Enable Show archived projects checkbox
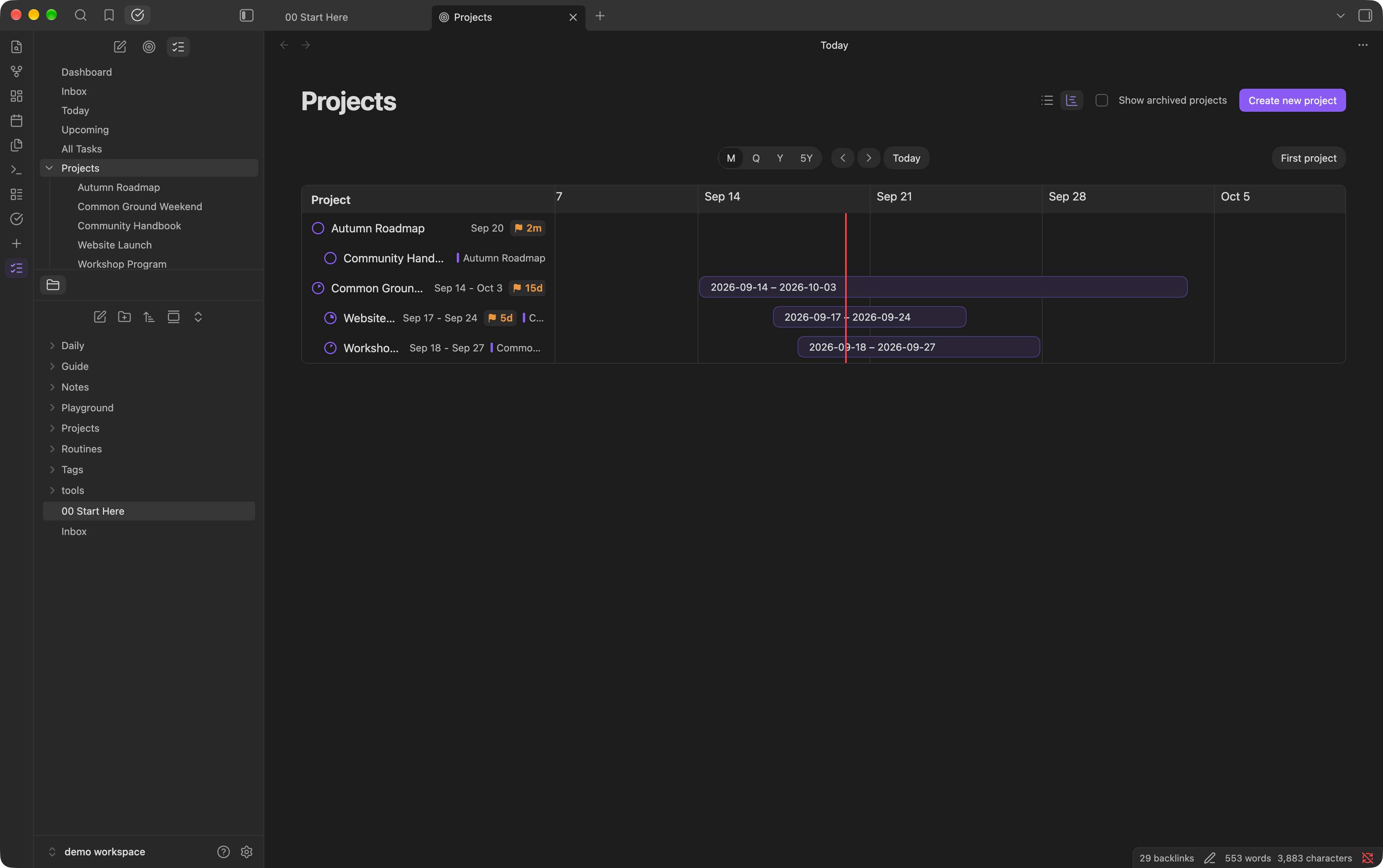Image resolution: width=1383 pixels, height=868 pixels. click(x=1102, y=101)
